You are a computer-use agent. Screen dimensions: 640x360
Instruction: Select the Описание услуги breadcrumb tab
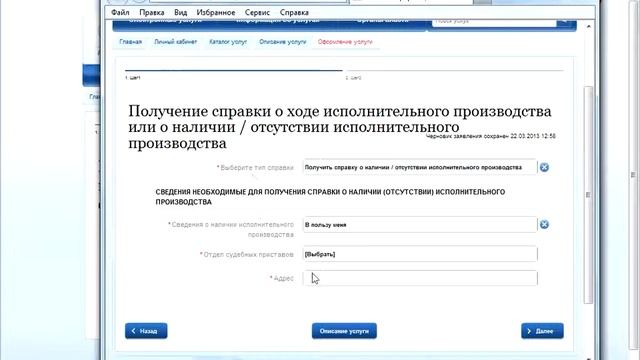[282, 42]
